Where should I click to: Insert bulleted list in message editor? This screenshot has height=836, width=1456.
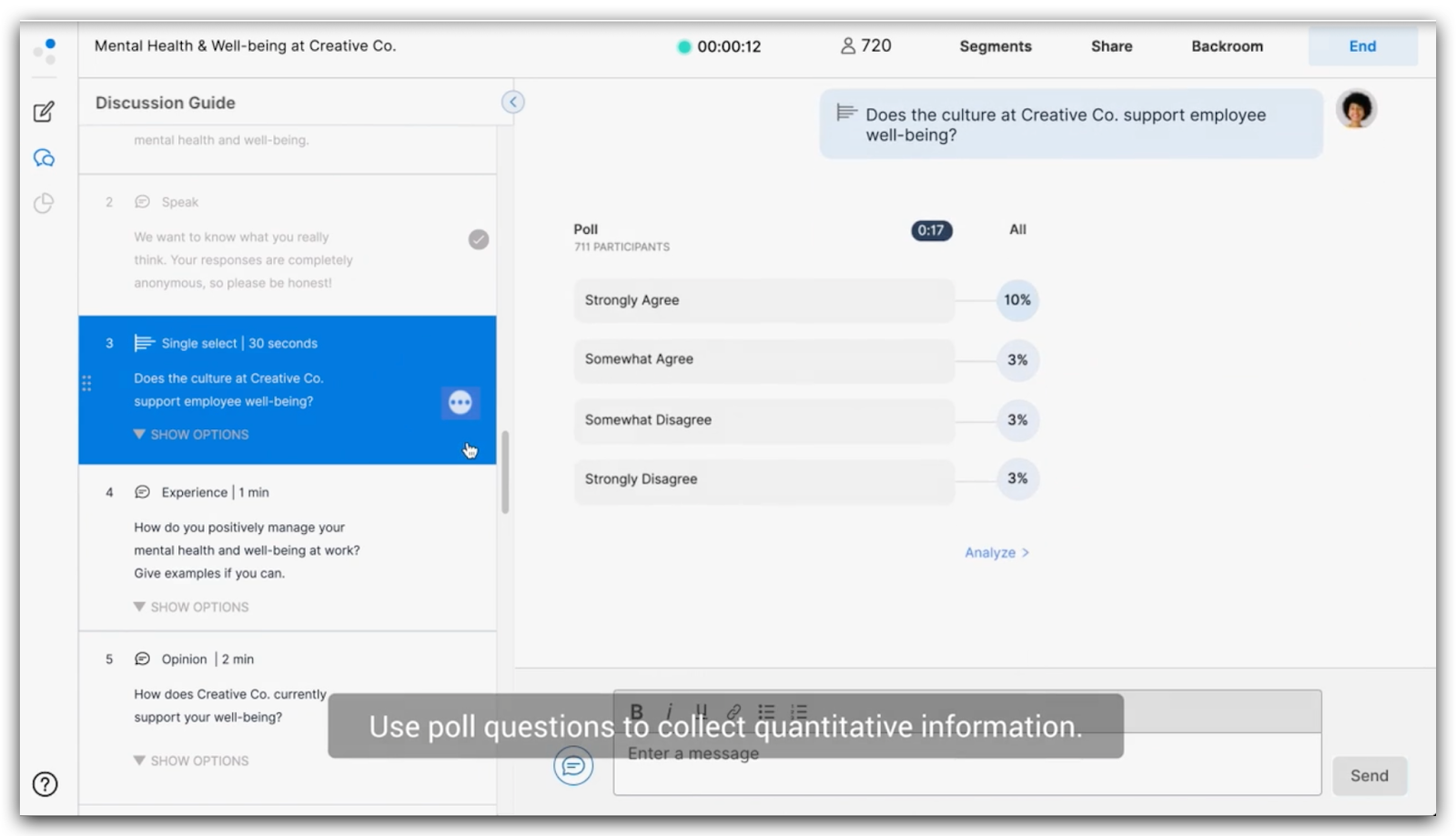767,710
